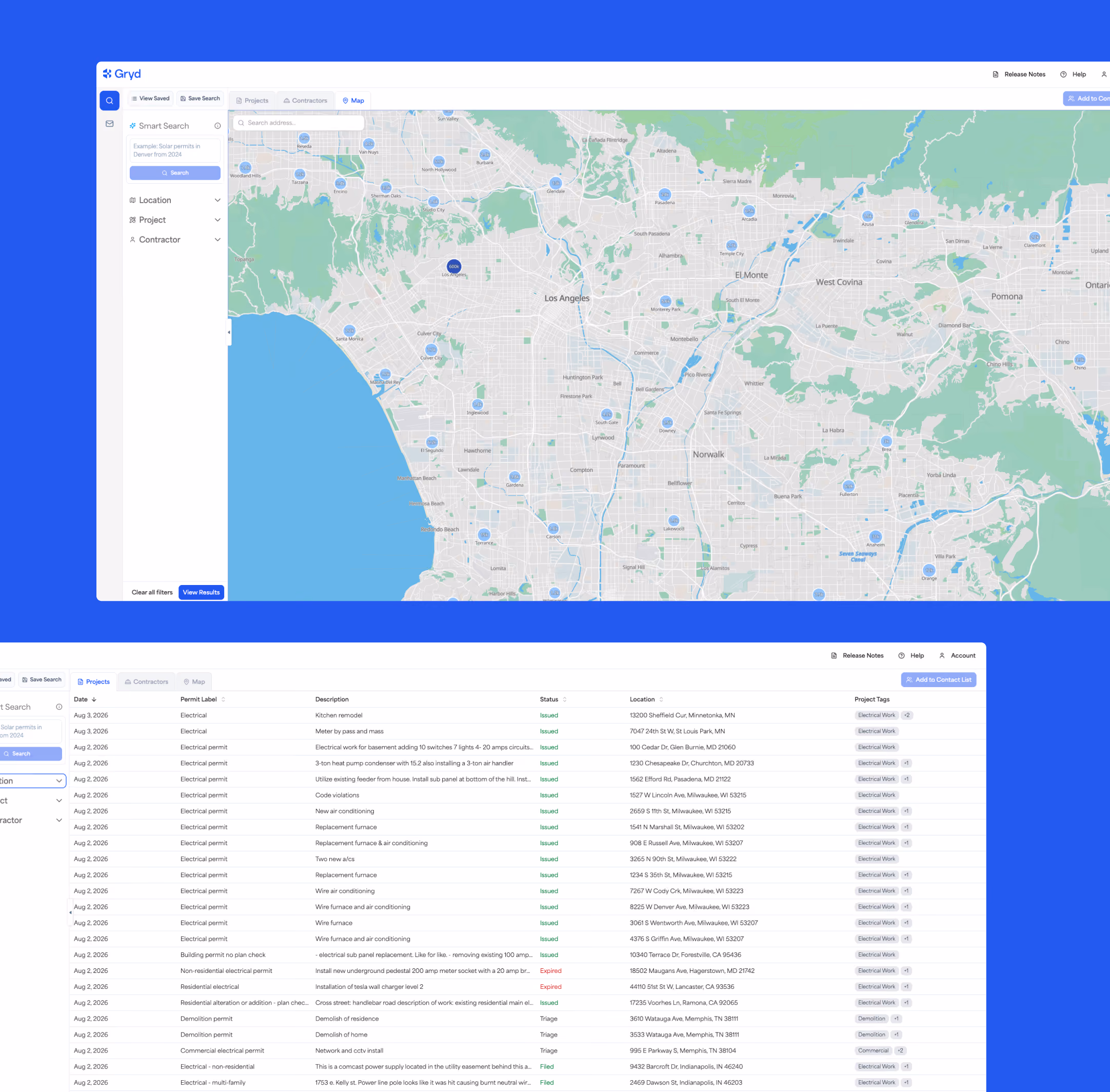Click the Anaheim map cluster marker
The height and width of the screenshot is (1092, 1110).
[876, 536]
